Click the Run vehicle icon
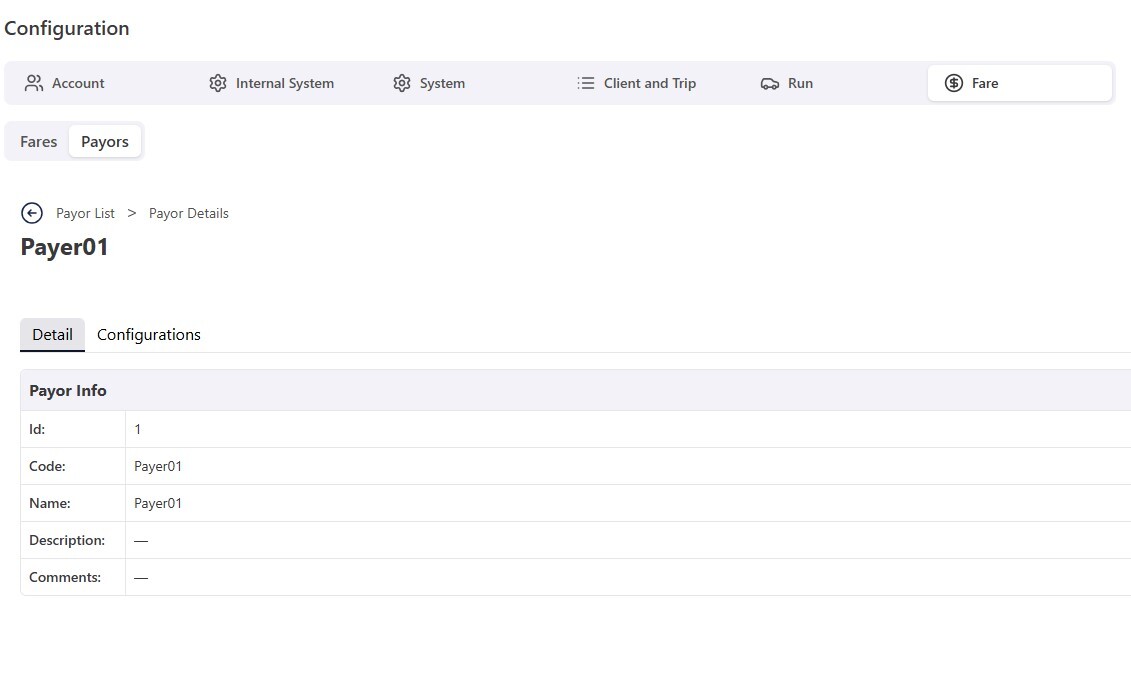This screenshot has height=676, width=1131. click(770, 83)
